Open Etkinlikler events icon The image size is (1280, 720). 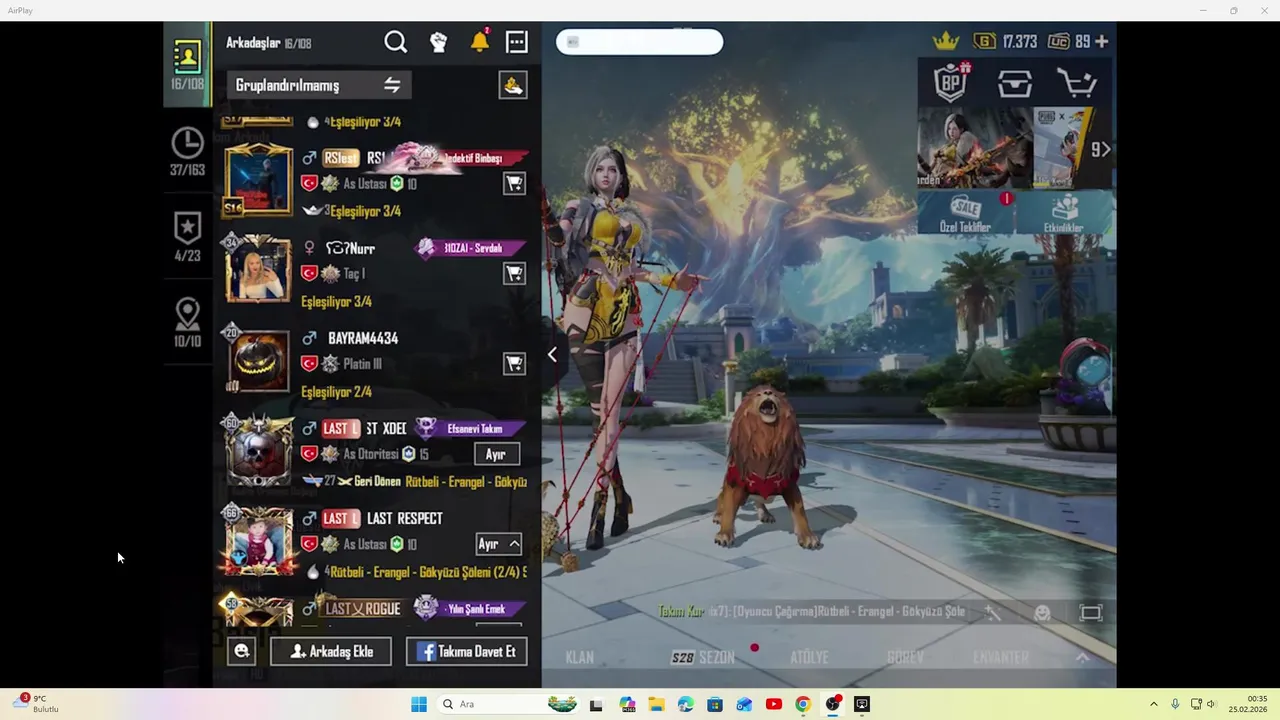tap(1064, 213)
